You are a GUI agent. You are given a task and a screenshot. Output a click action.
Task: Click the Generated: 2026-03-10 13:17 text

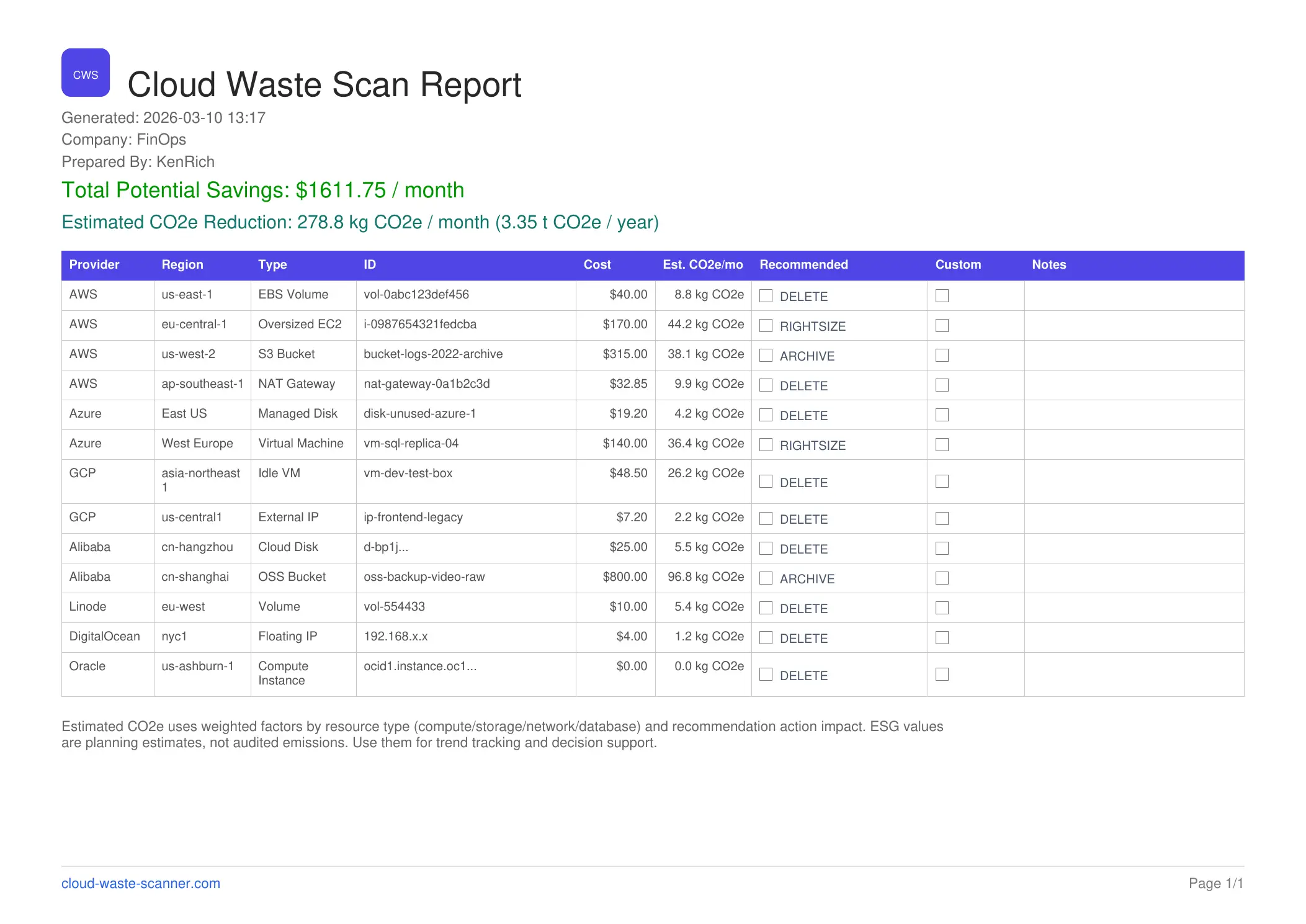click(x=163, y=118)
